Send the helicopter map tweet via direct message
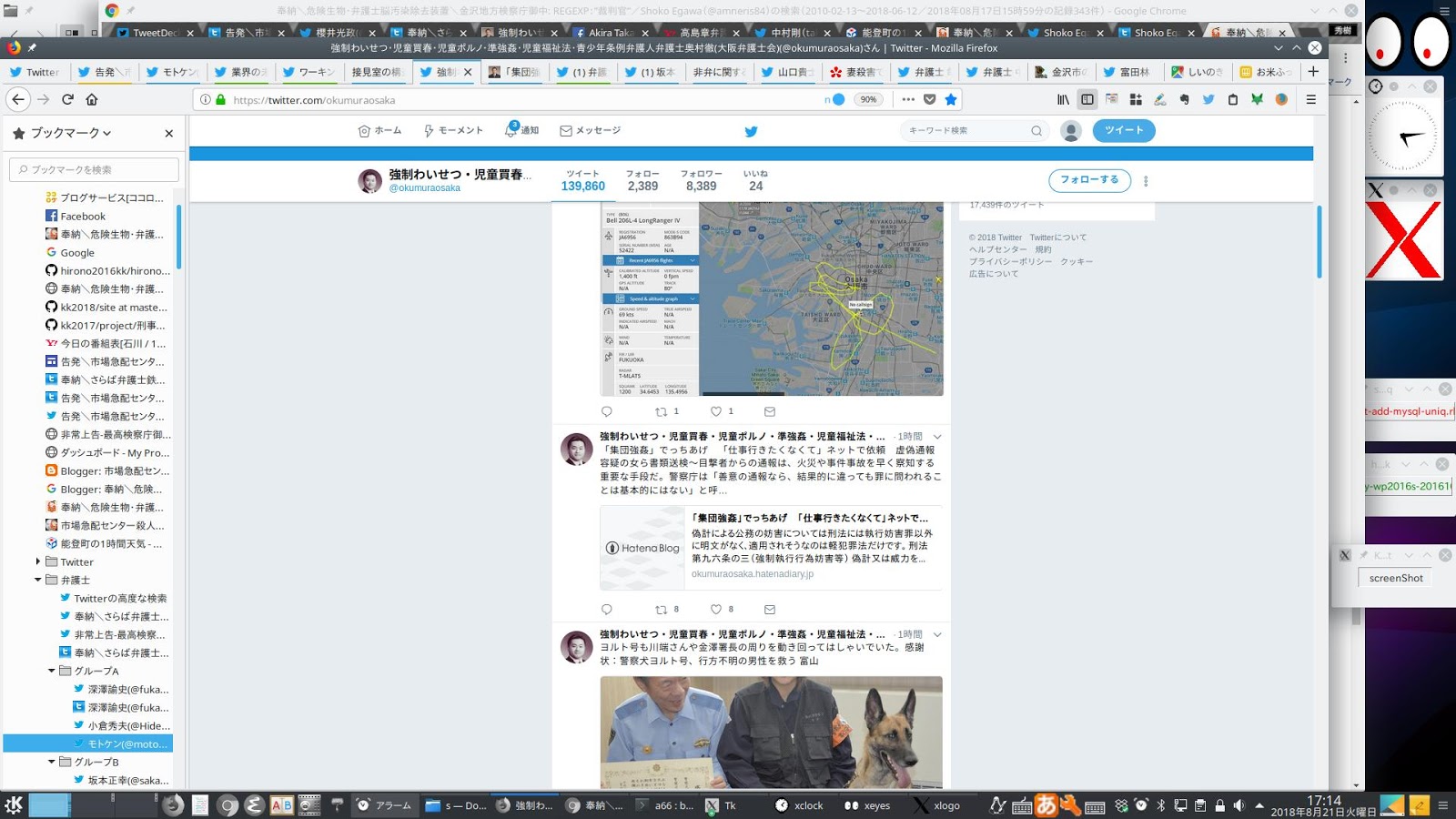Viewport: 1456px width, 819px height. 770,411
